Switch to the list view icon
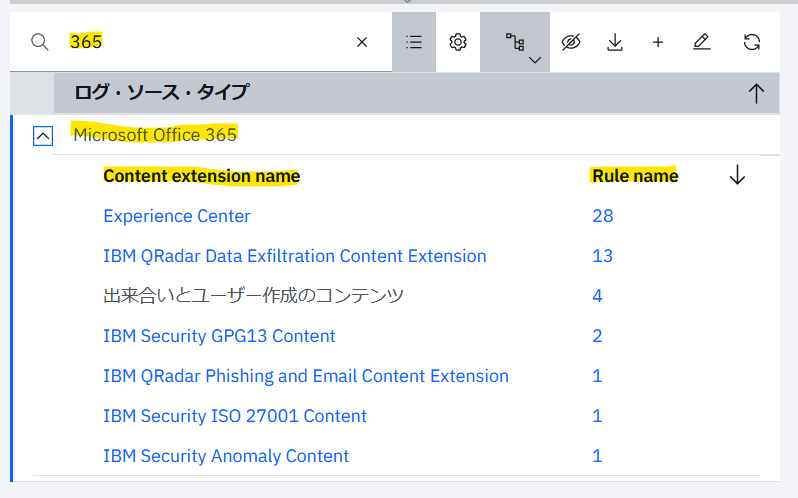798x498 pixels. [414, 42]
